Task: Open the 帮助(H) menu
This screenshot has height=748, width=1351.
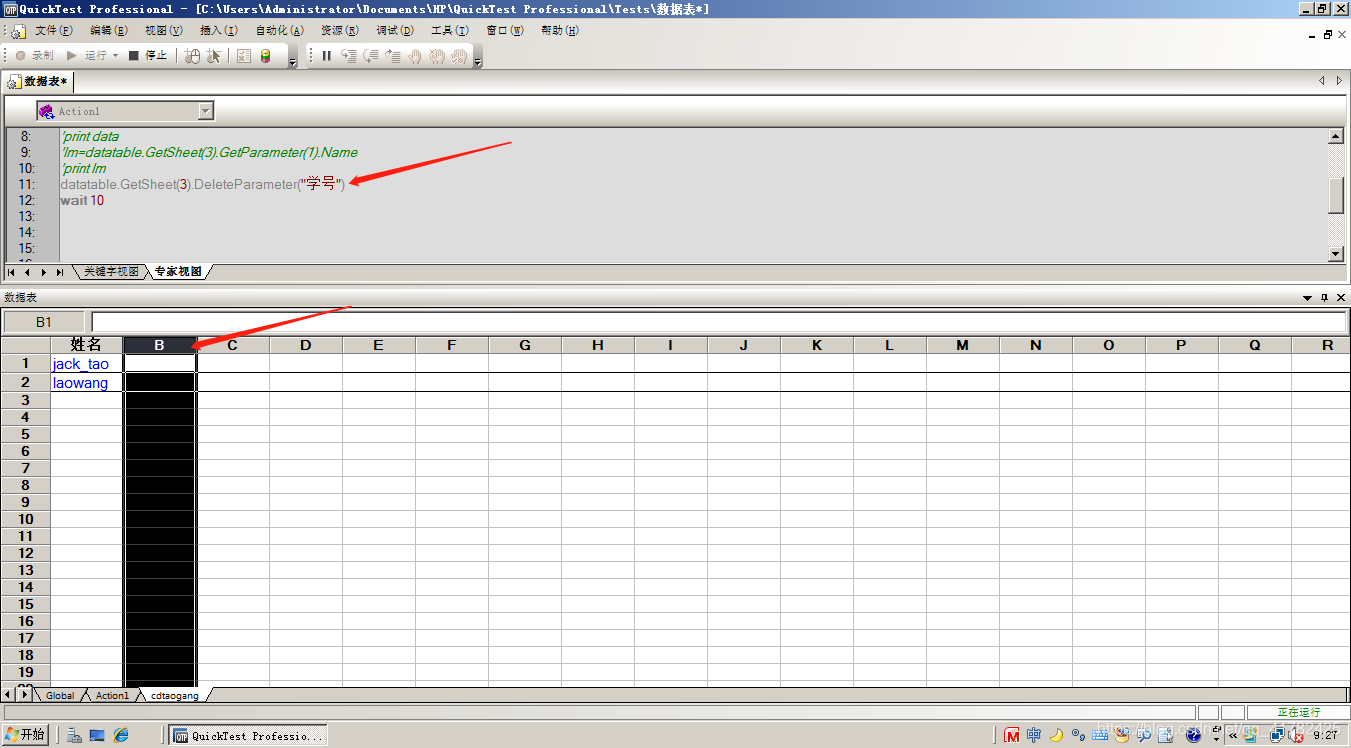Action: pyautogui.click(x=560, y=31)
